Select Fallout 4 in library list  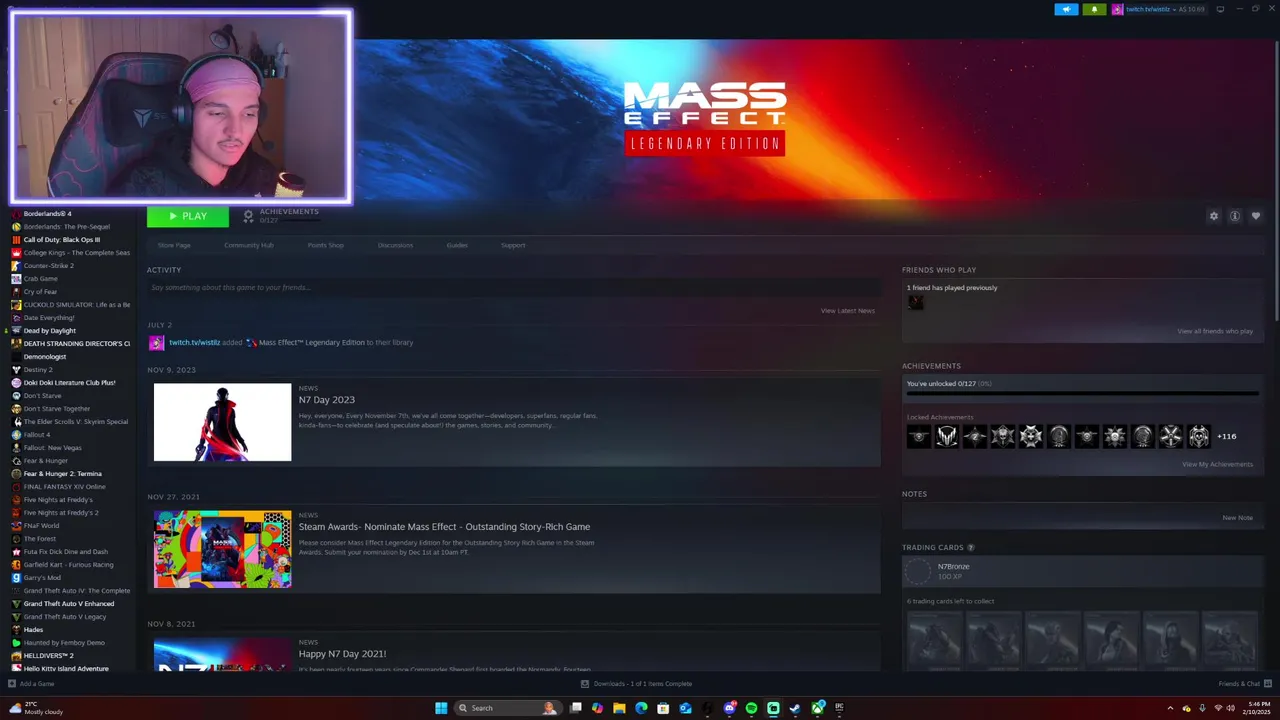pyautogui.click(x=37, y=435)
